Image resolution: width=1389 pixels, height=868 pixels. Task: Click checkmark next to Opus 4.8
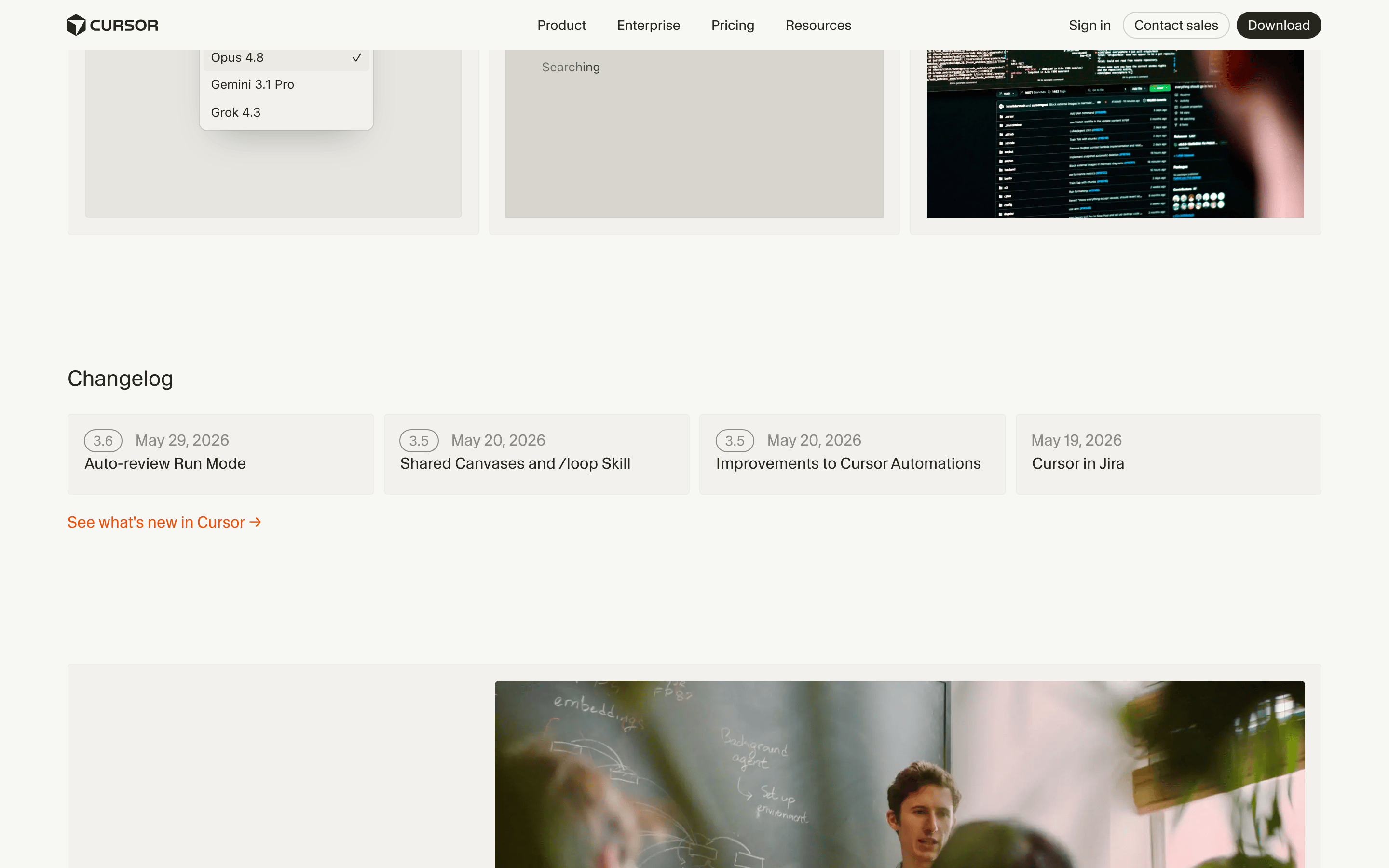tap(356, 58)
